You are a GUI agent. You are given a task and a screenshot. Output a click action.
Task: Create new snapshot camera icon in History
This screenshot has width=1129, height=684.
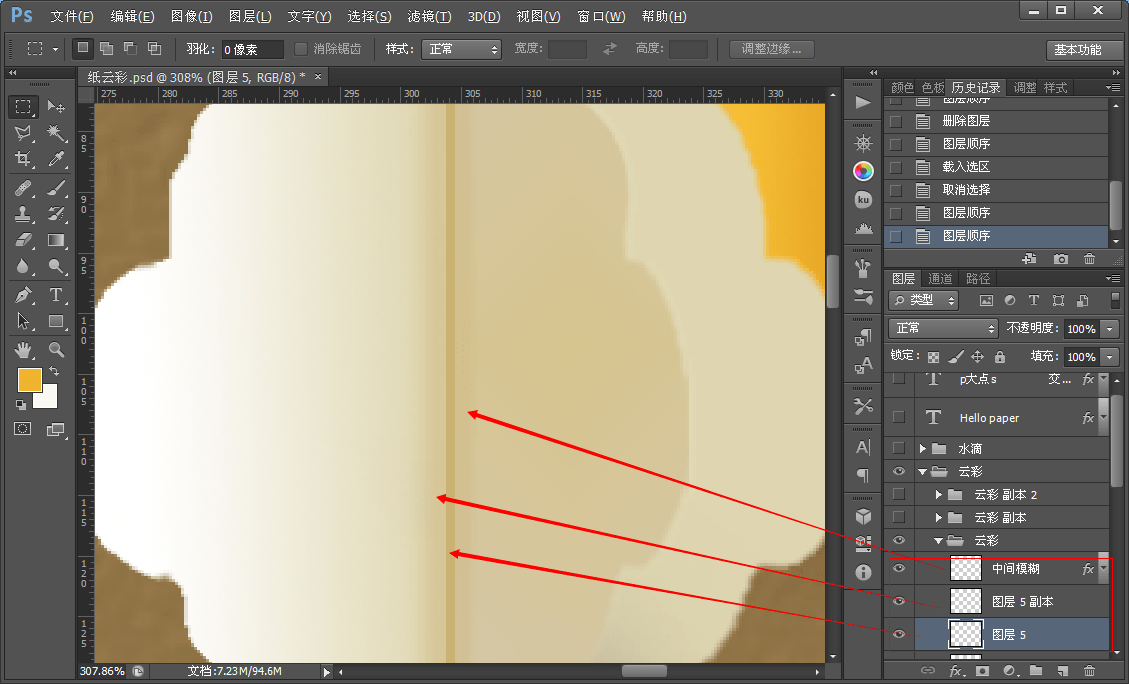coord(1061,258)
